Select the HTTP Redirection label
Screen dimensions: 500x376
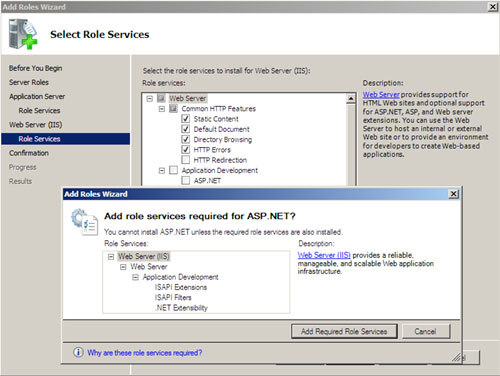pos(220,160)
